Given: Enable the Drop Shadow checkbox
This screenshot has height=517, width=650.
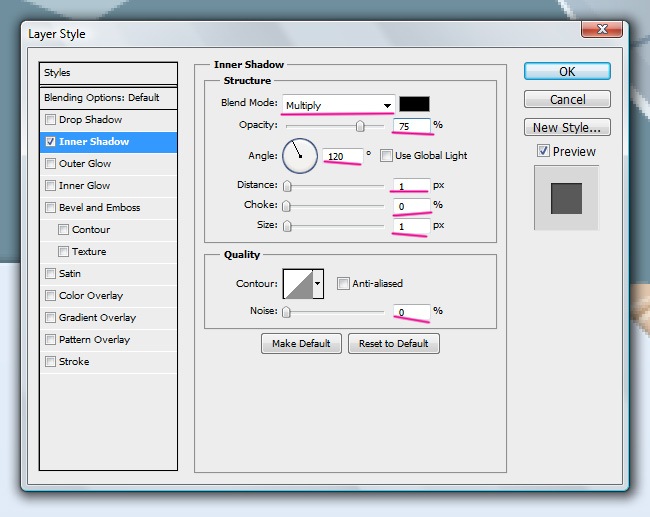Looking at the screenshot, I should [x=50, y=120].
